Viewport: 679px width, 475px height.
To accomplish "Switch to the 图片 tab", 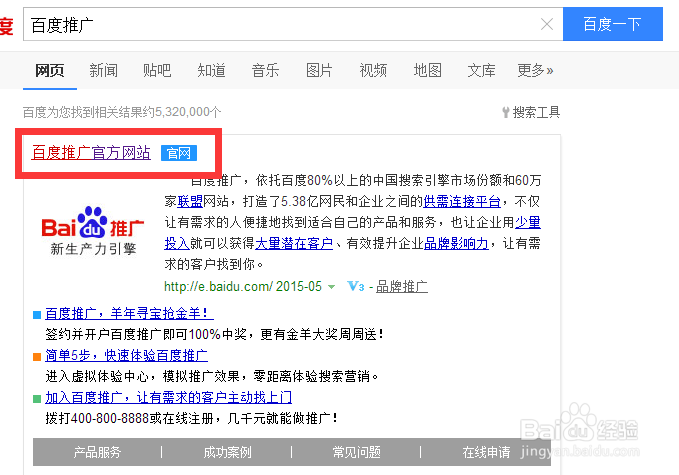I will pyautogui.click(x=319, y=70).
